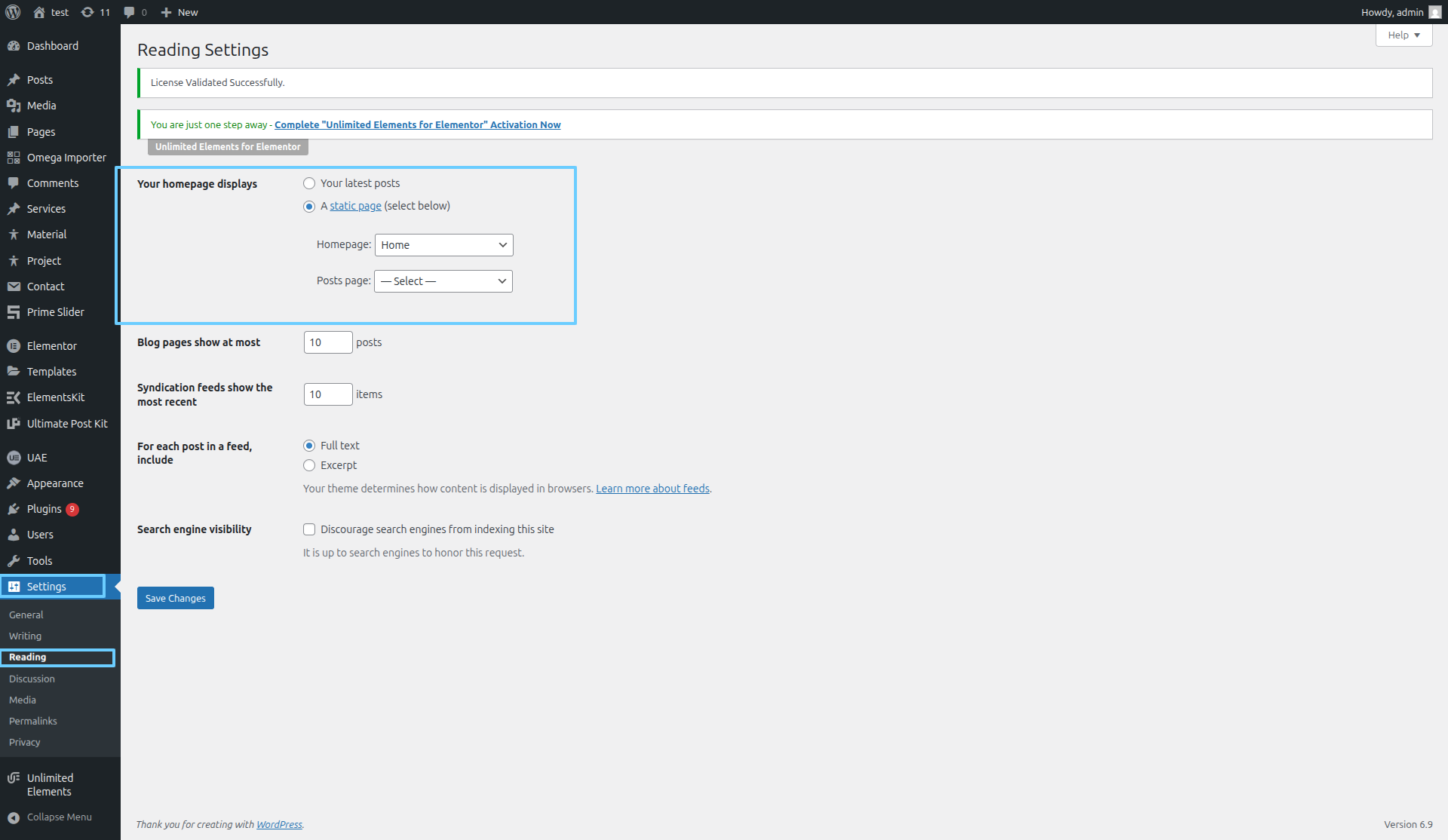Go to Permalinks in Settings submenu
Viewport: 1448px width, 840px height.
click(33, 722)
